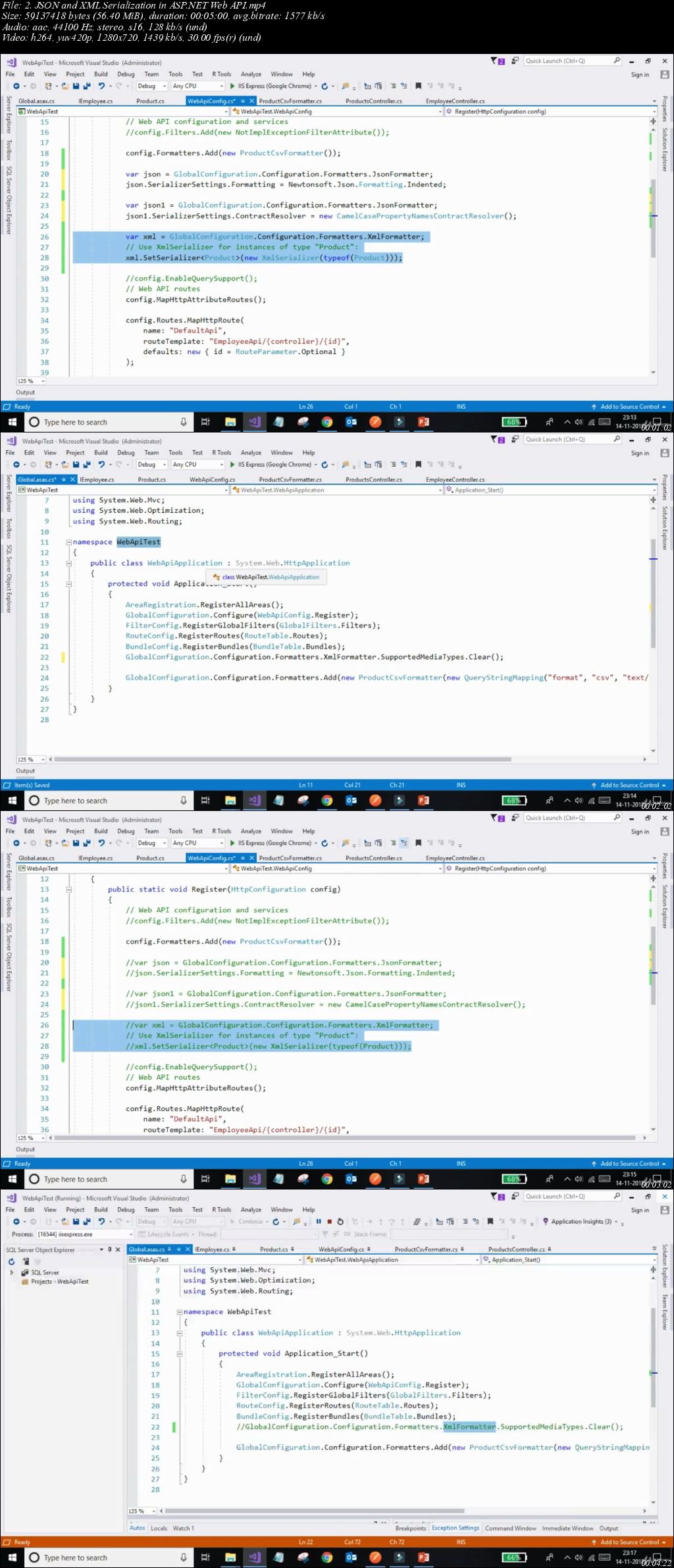Open the Breakpoints tab
This screenshot has height=1568, width=674.
411,1528
